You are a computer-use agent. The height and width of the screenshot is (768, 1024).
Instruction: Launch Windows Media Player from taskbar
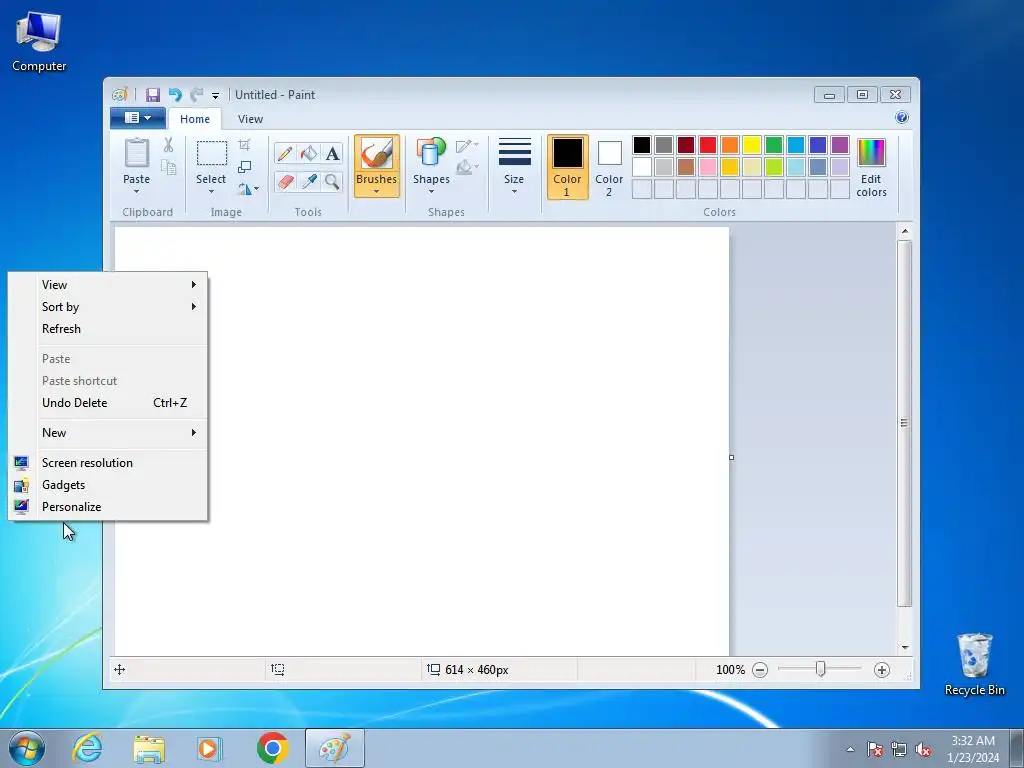(x=210, y=748)
